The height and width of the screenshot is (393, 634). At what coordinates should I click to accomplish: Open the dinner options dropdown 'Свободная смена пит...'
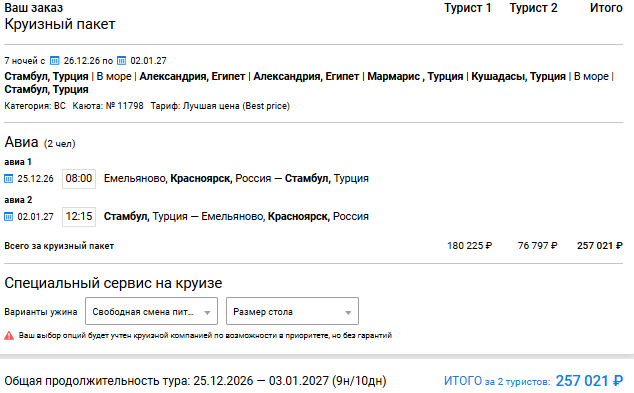click(151, 311)
